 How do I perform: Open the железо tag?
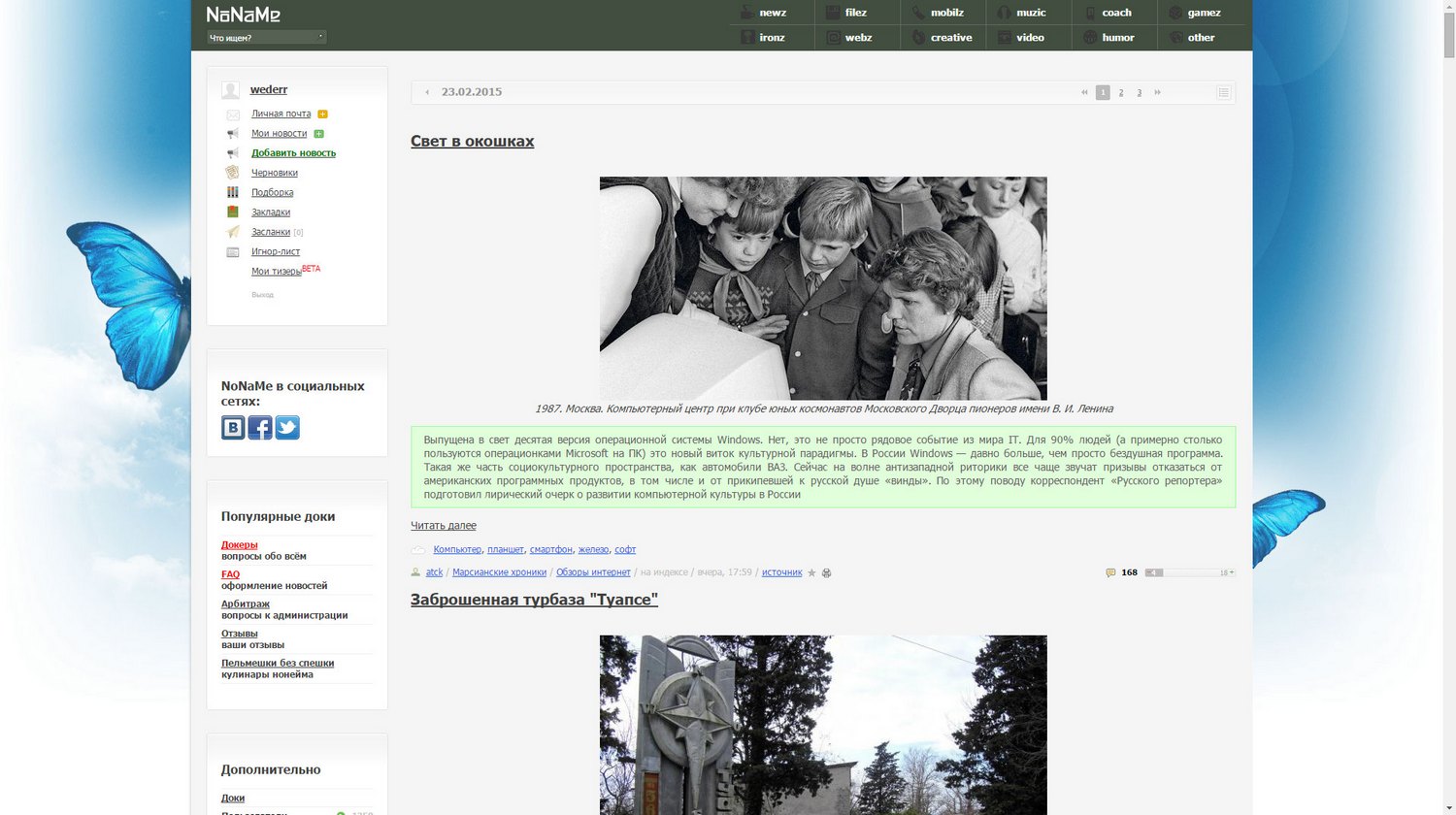point(594,549)
